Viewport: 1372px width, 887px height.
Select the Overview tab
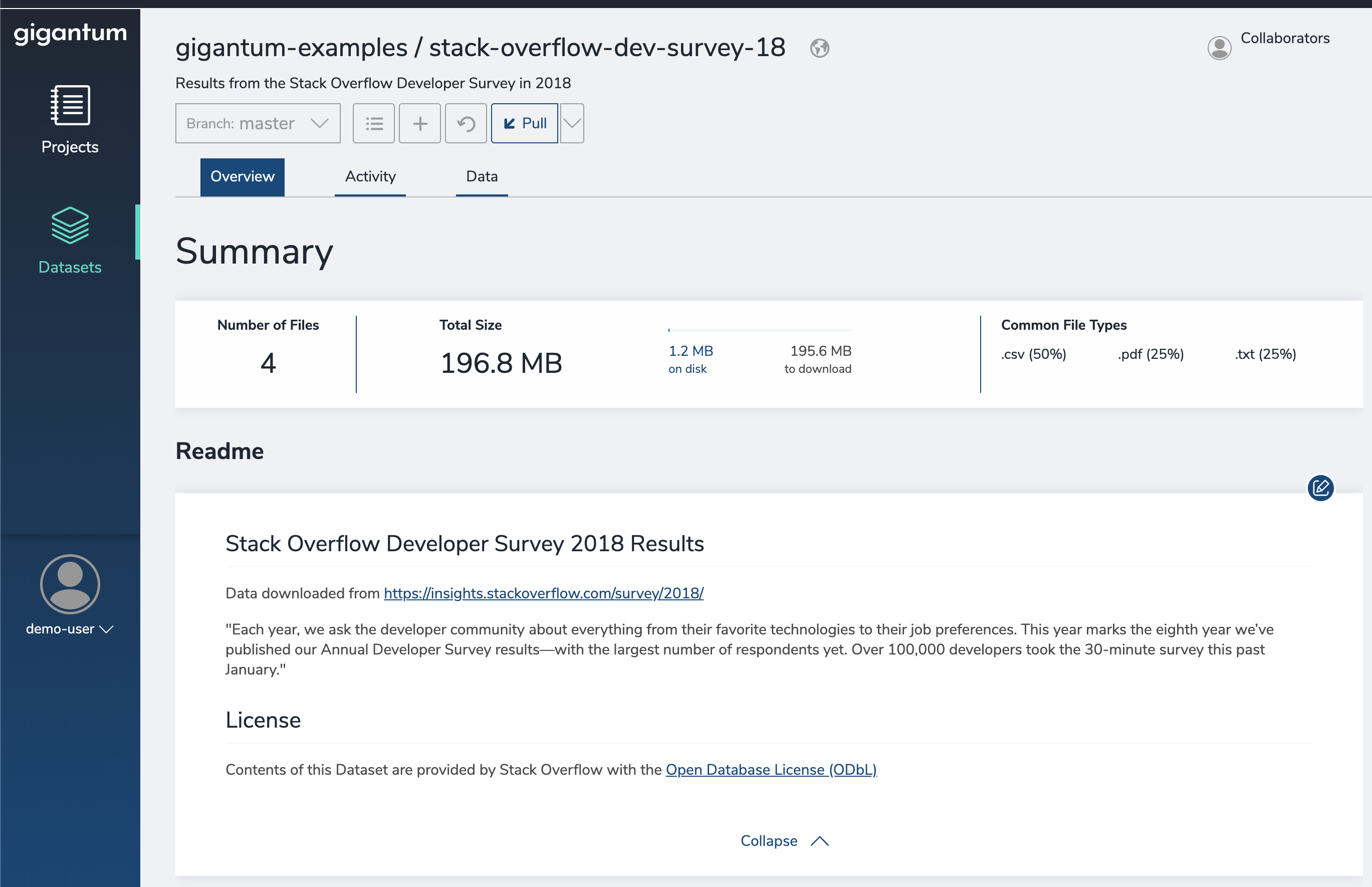(x=243, y=176)
